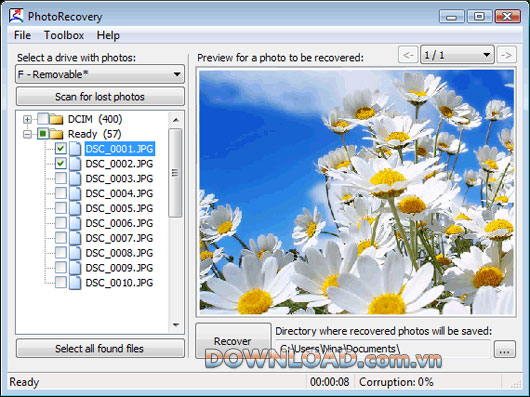Click the Ready folder icon

point(56,134)
